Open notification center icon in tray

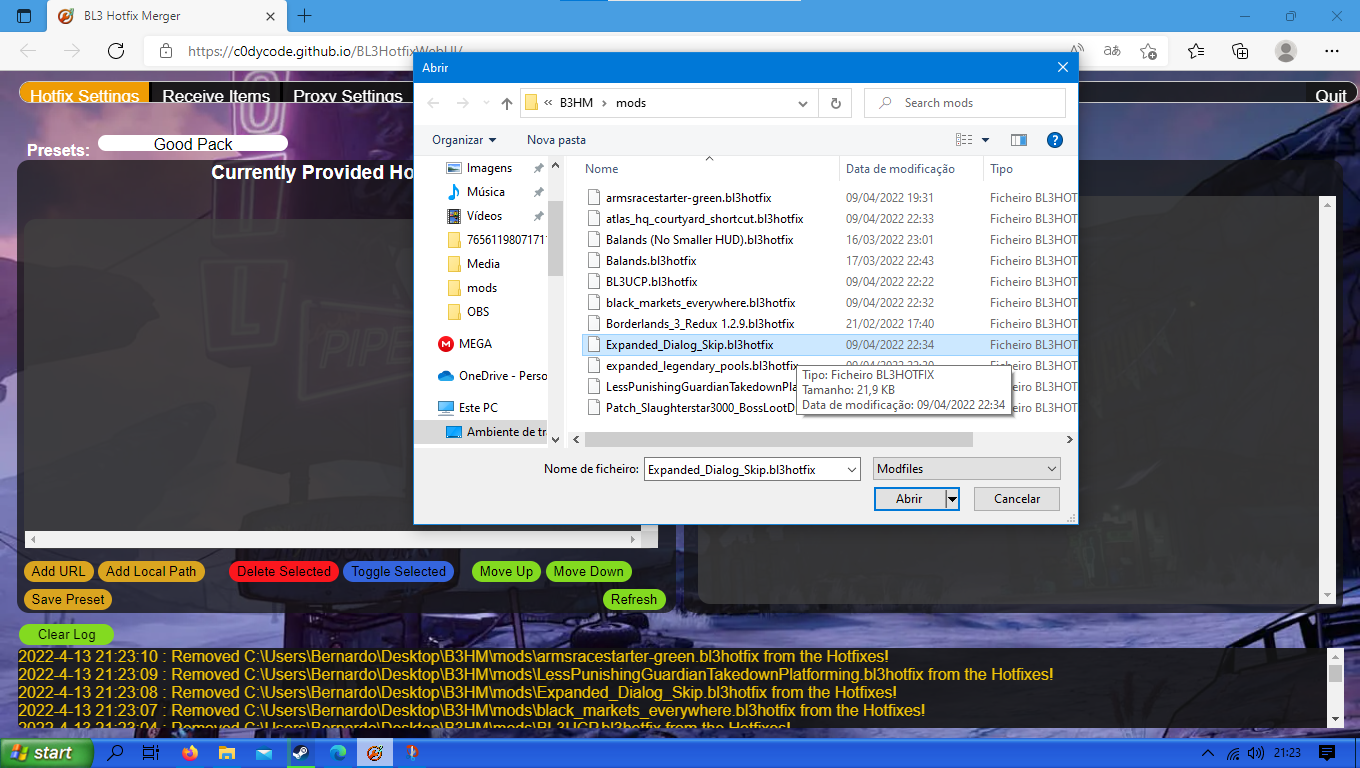(x=1327, y=753)
